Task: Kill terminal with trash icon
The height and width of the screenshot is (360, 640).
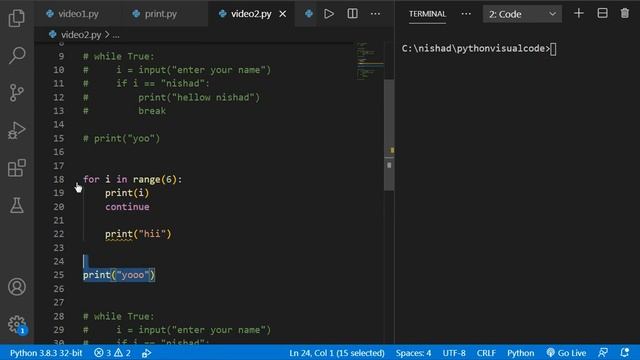Action: coord(624,13)
